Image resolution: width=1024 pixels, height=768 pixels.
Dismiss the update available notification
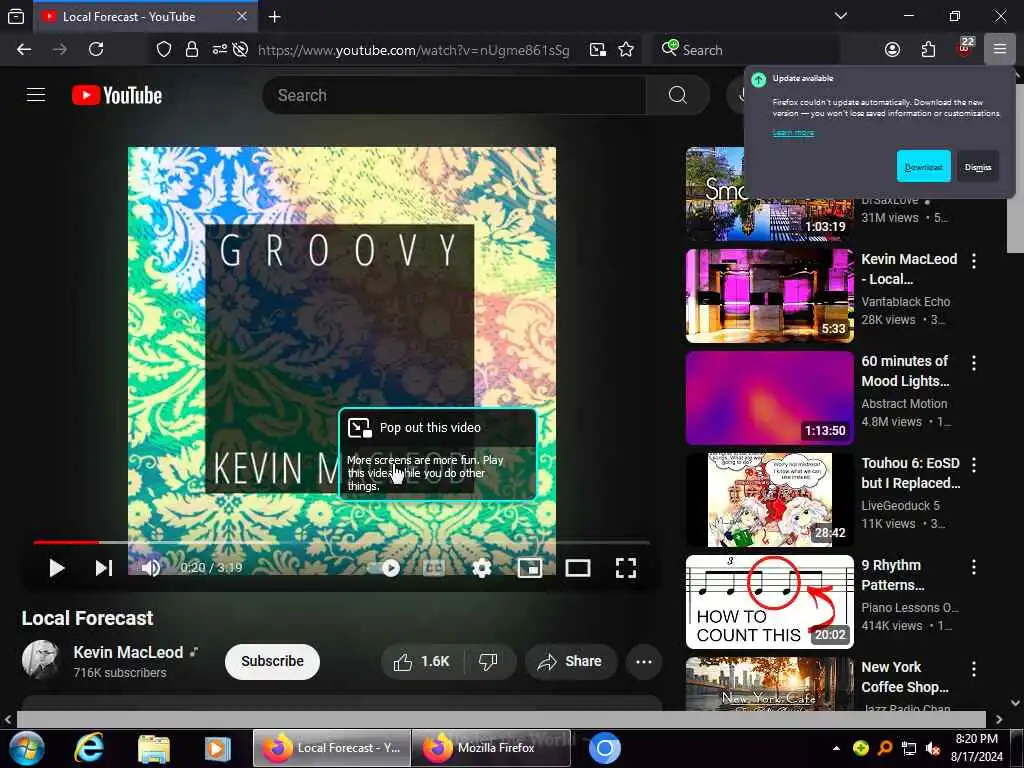[x=978, y=167]
